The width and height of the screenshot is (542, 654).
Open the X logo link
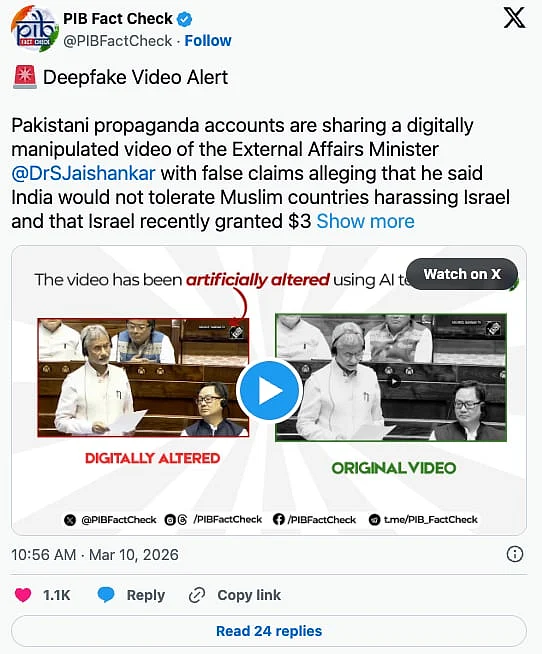tap(514, 18)
